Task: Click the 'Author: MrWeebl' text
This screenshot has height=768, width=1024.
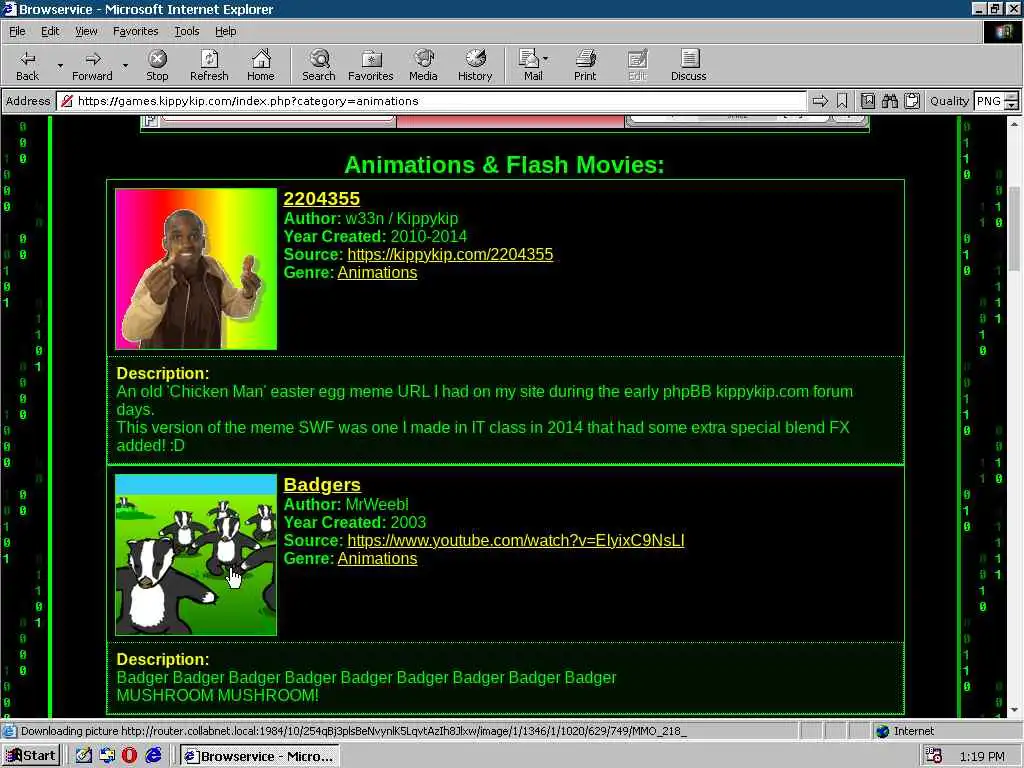Action: [x=346, y=504]
